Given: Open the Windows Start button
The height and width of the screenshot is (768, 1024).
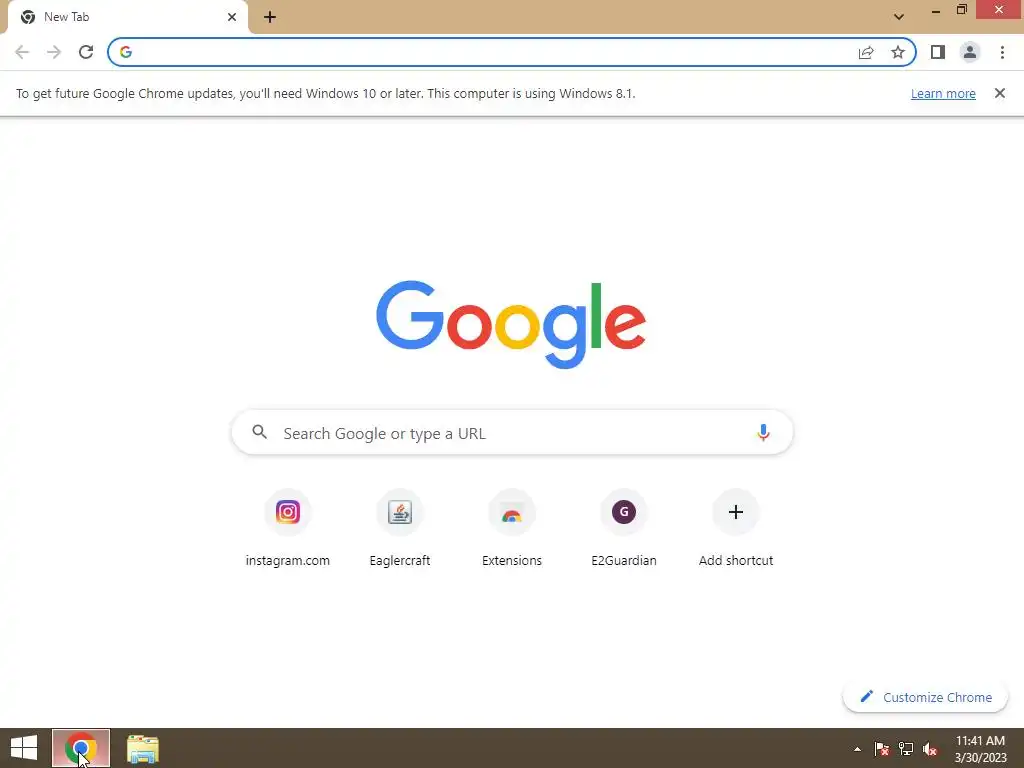Looking at the screenshot, I should (24, 748).
